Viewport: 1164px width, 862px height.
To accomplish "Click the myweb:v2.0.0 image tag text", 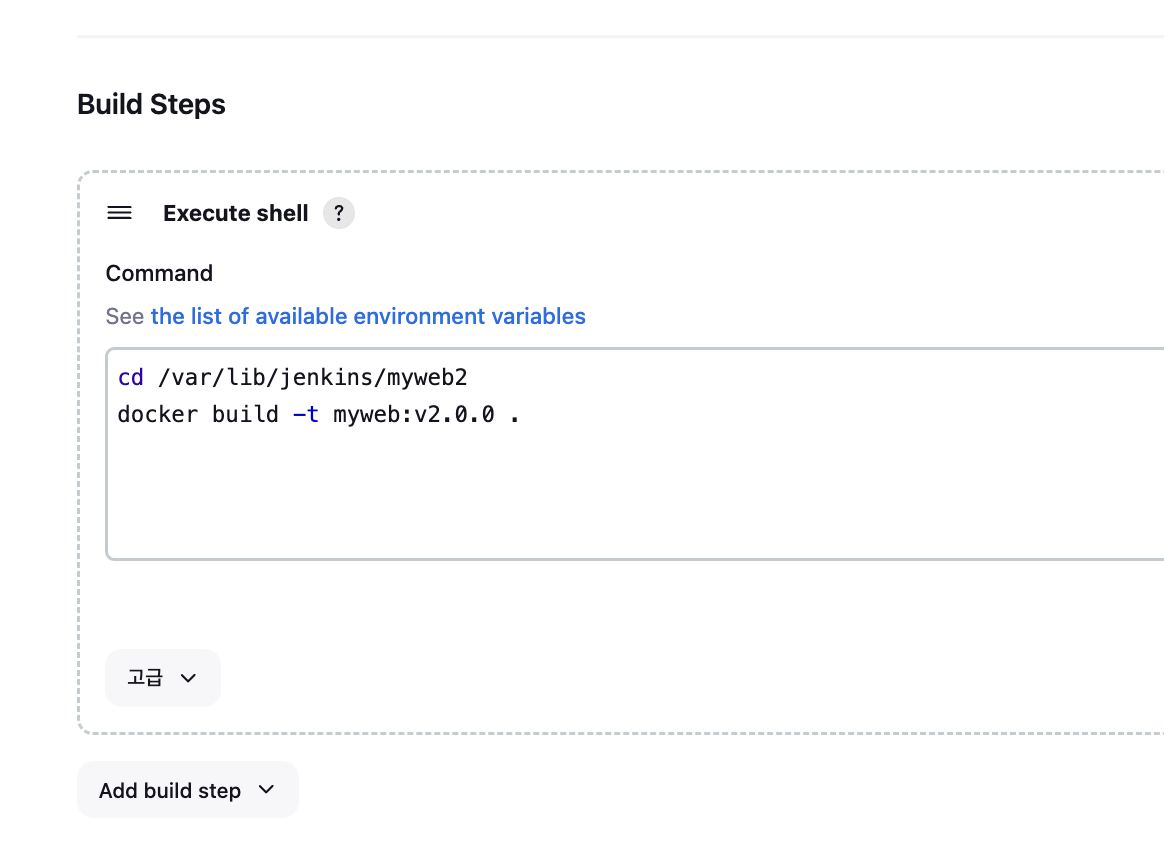I will coord(414,414).
